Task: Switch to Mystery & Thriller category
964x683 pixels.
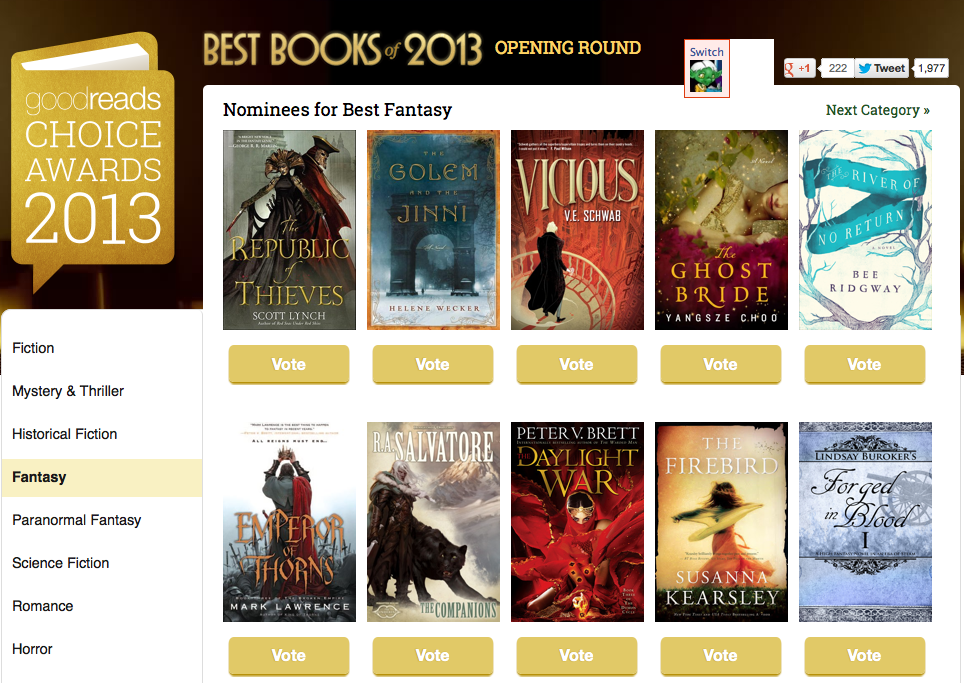Action: (68, 391)
